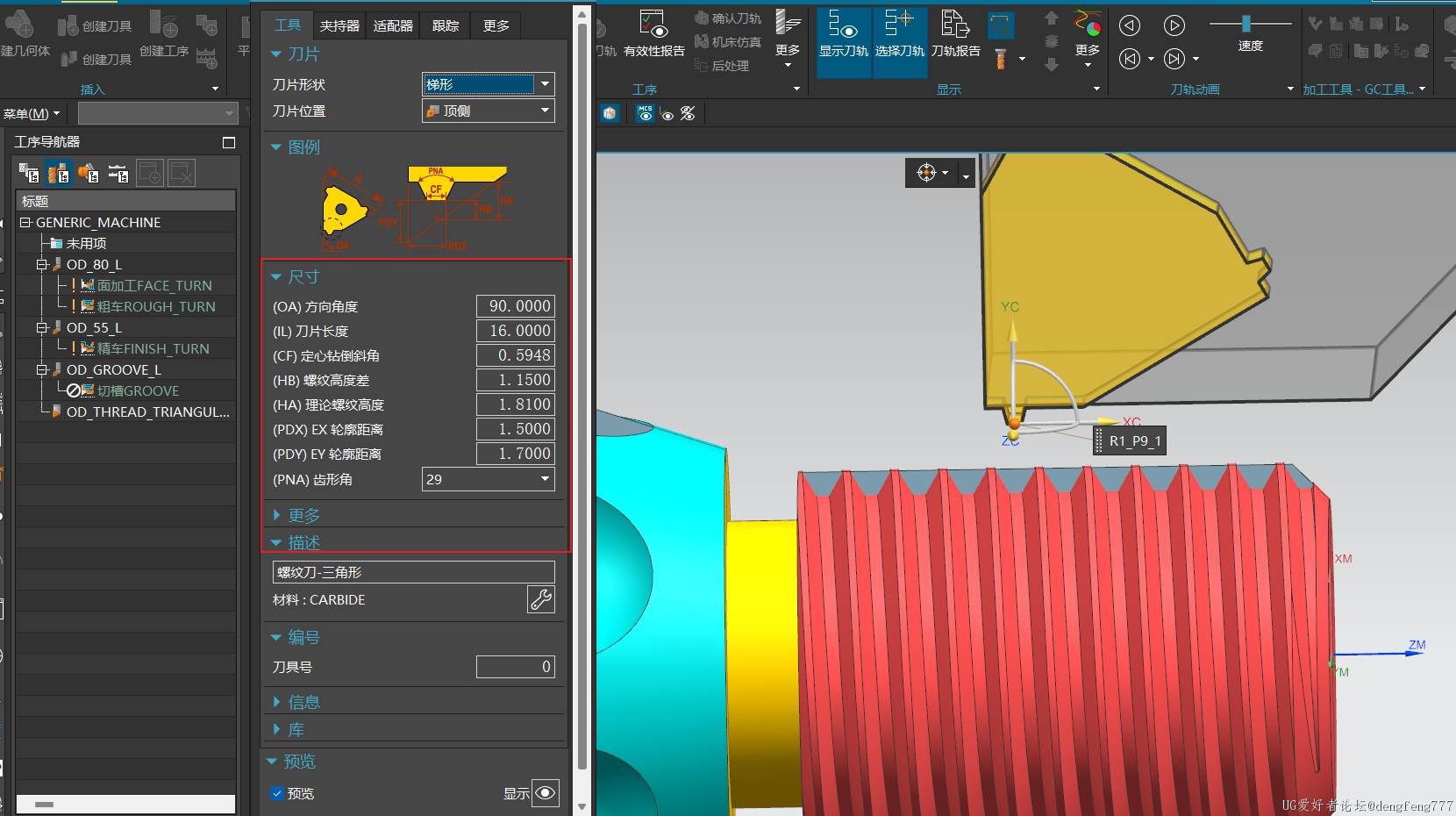The image size is (1456, 816).
Task: Start 机床仿真 machine simulation
Action: (728, 42)
